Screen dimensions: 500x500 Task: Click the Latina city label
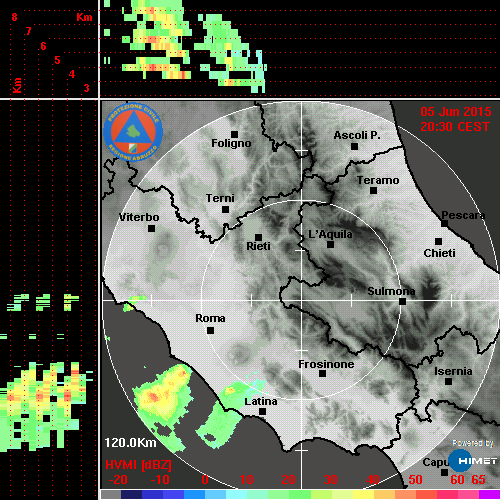point(261,402)
